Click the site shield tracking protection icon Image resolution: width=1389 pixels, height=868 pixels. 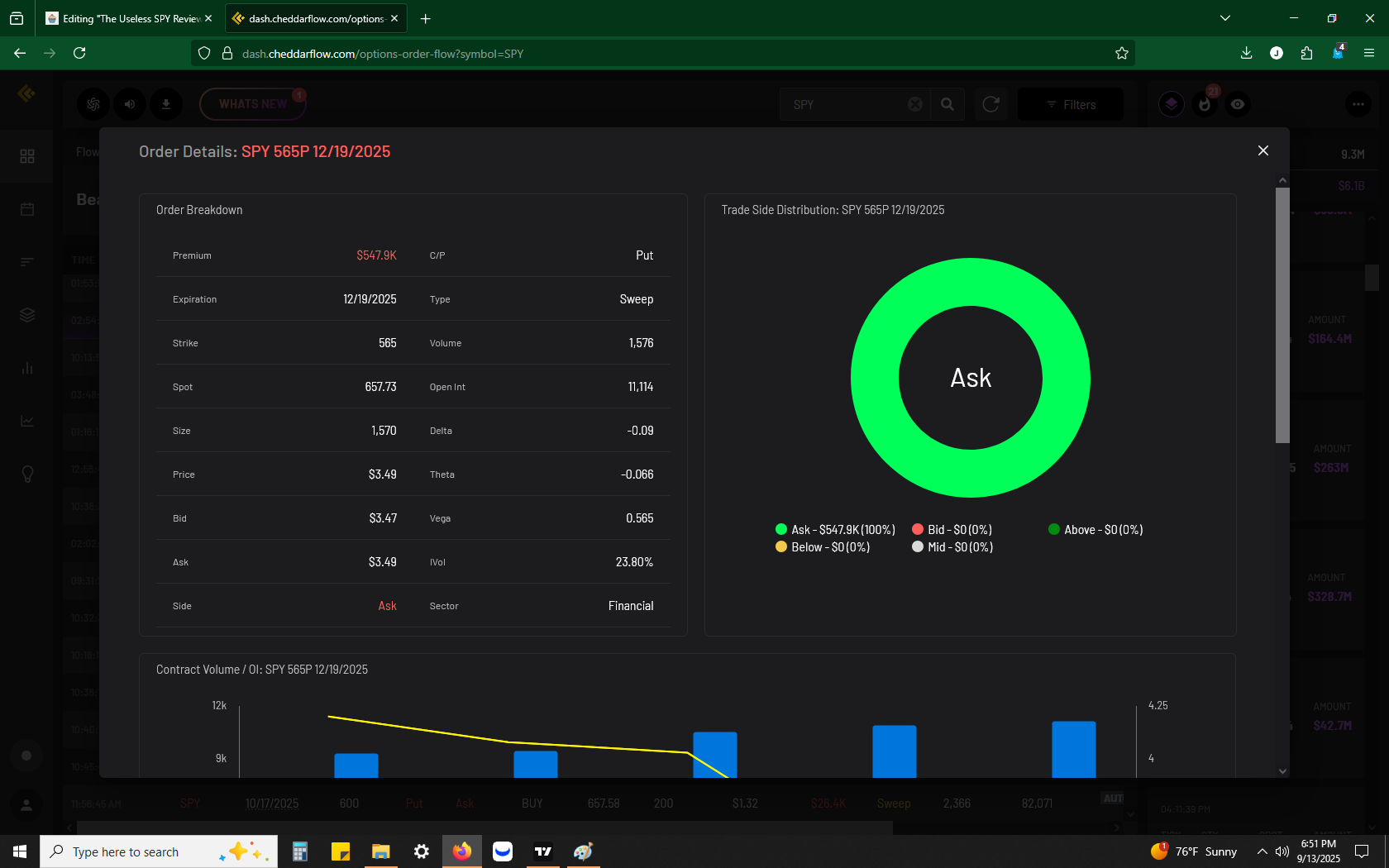click(x=204, y=53)
